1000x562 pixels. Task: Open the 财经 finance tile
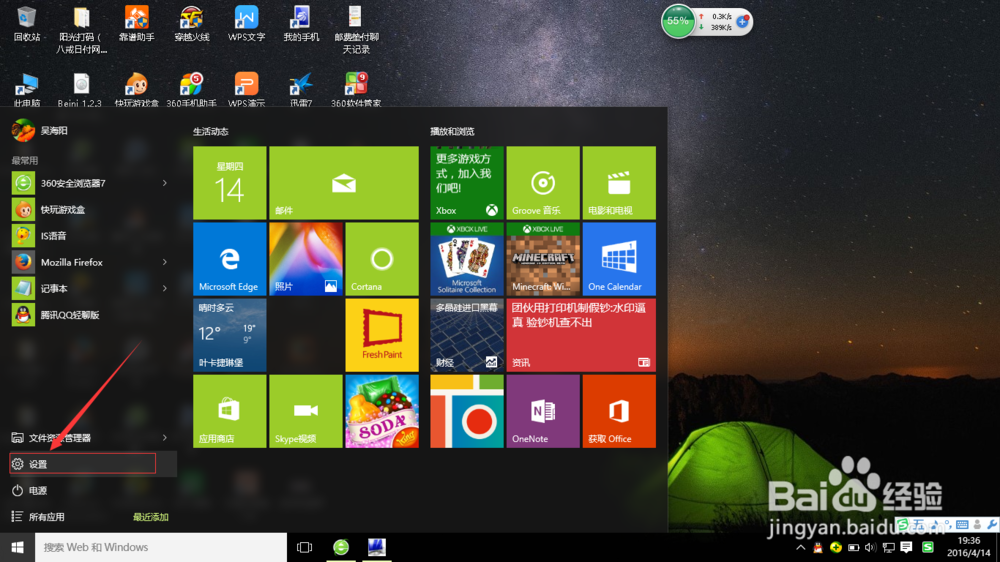click(x=467, y=334)
